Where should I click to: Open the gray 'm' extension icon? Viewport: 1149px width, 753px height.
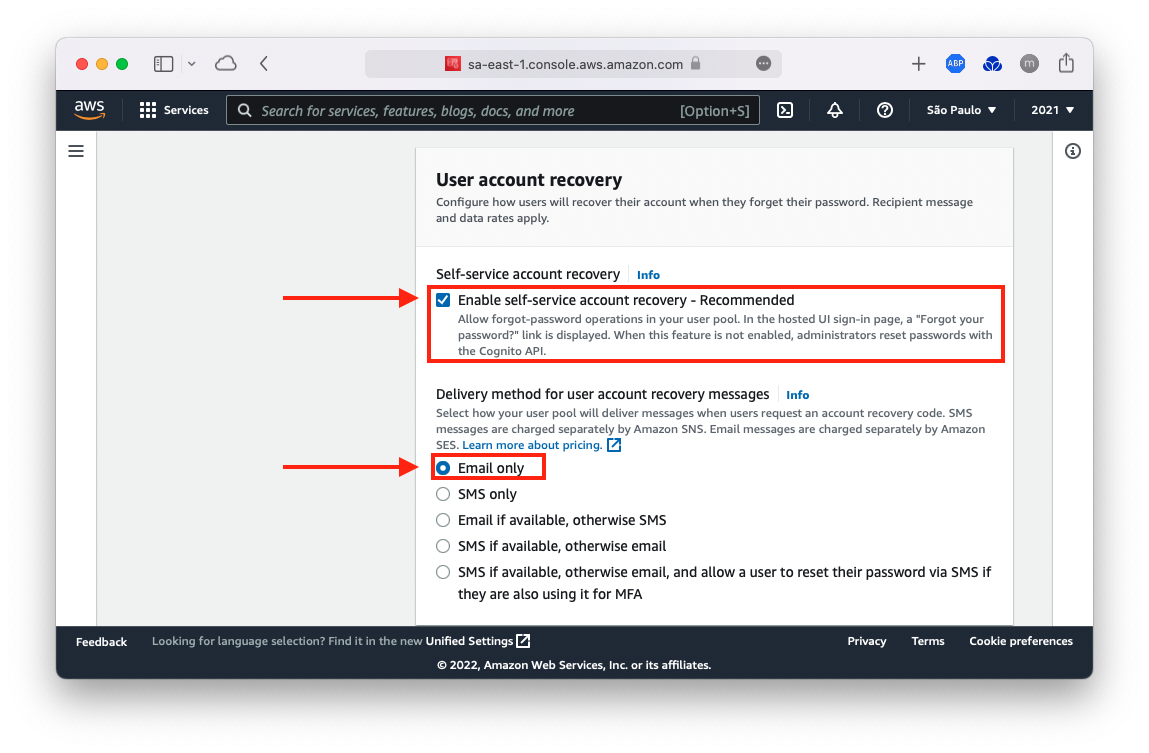point(1029,64)
